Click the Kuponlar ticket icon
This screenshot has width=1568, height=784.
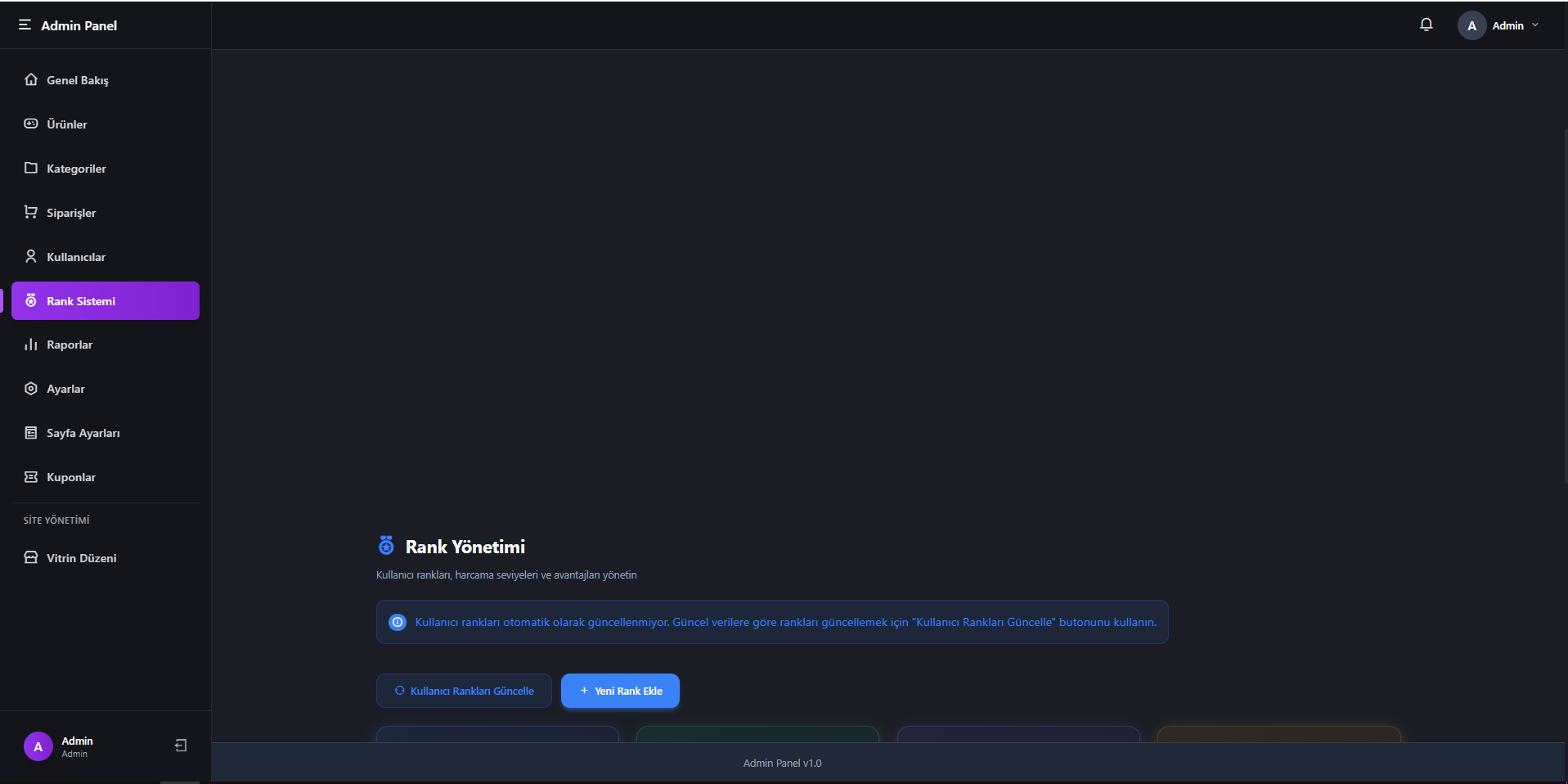coord(31,477)
